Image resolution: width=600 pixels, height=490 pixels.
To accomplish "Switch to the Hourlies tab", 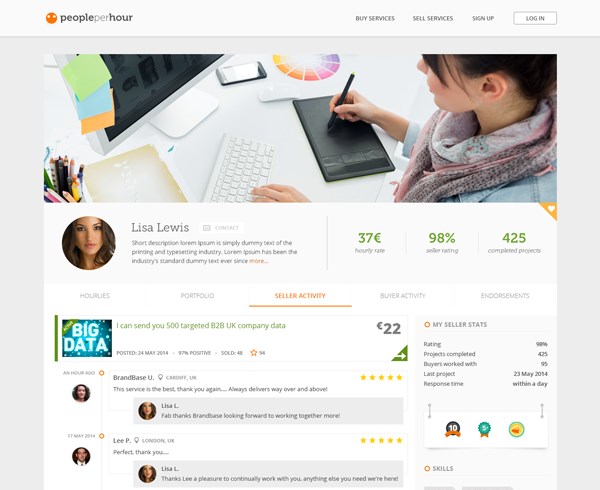I will [x=95, y=296].
